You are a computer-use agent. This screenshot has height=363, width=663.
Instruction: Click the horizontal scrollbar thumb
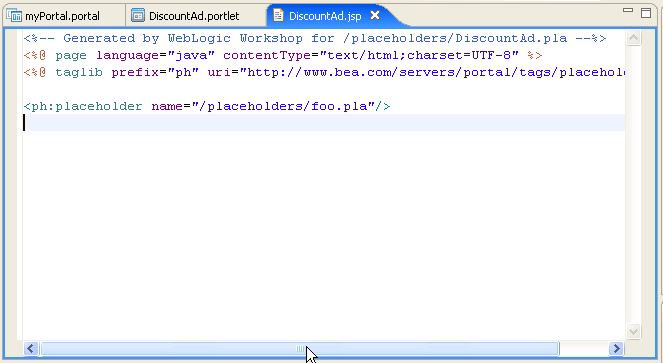click(x=300, y=349)
